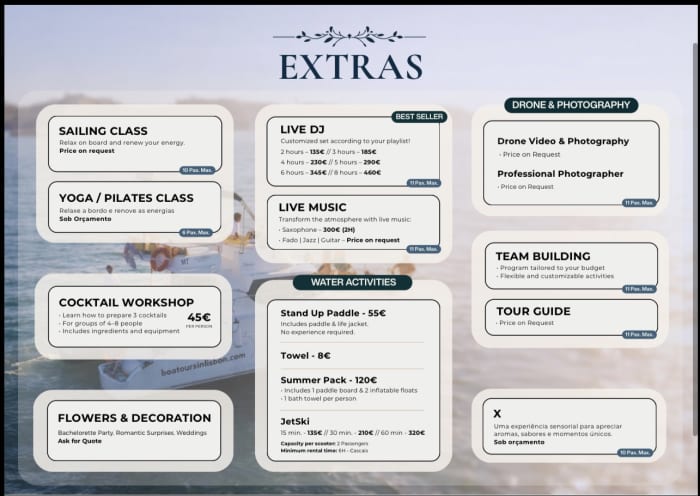Click 'Includes ingredients and equipment'
This screenshot has height=496, width=700.
(119, 331)
